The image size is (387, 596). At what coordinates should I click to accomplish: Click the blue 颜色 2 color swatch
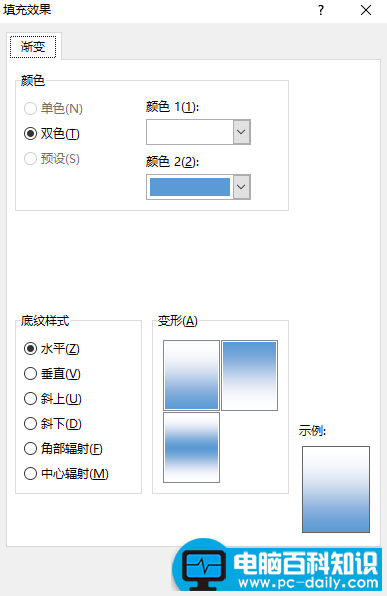click(190, 187)
